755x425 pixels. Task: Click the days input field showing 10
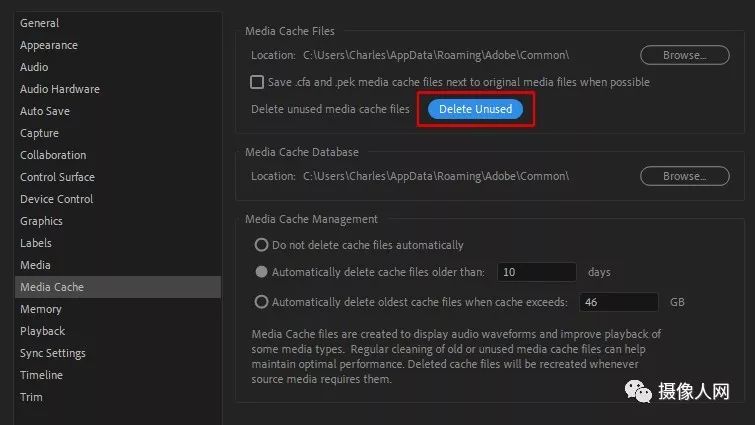click(x=537, y=272)
